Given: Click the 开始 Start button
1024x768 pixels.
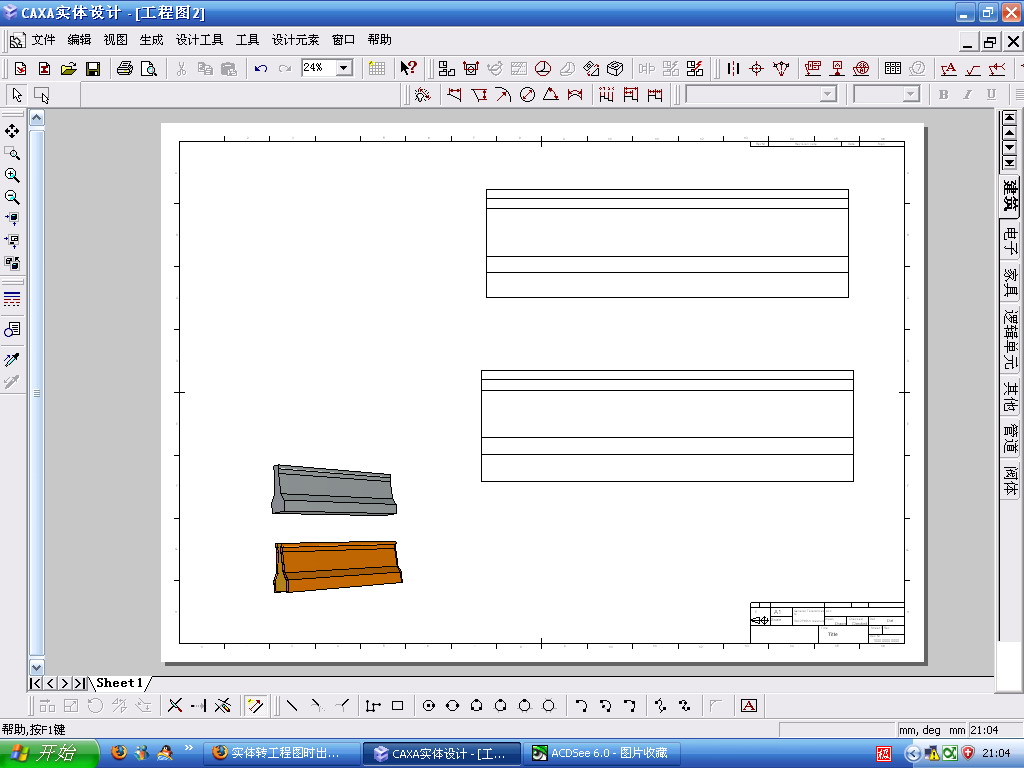Looking at the screenshot, I should [x=48, y=754].
